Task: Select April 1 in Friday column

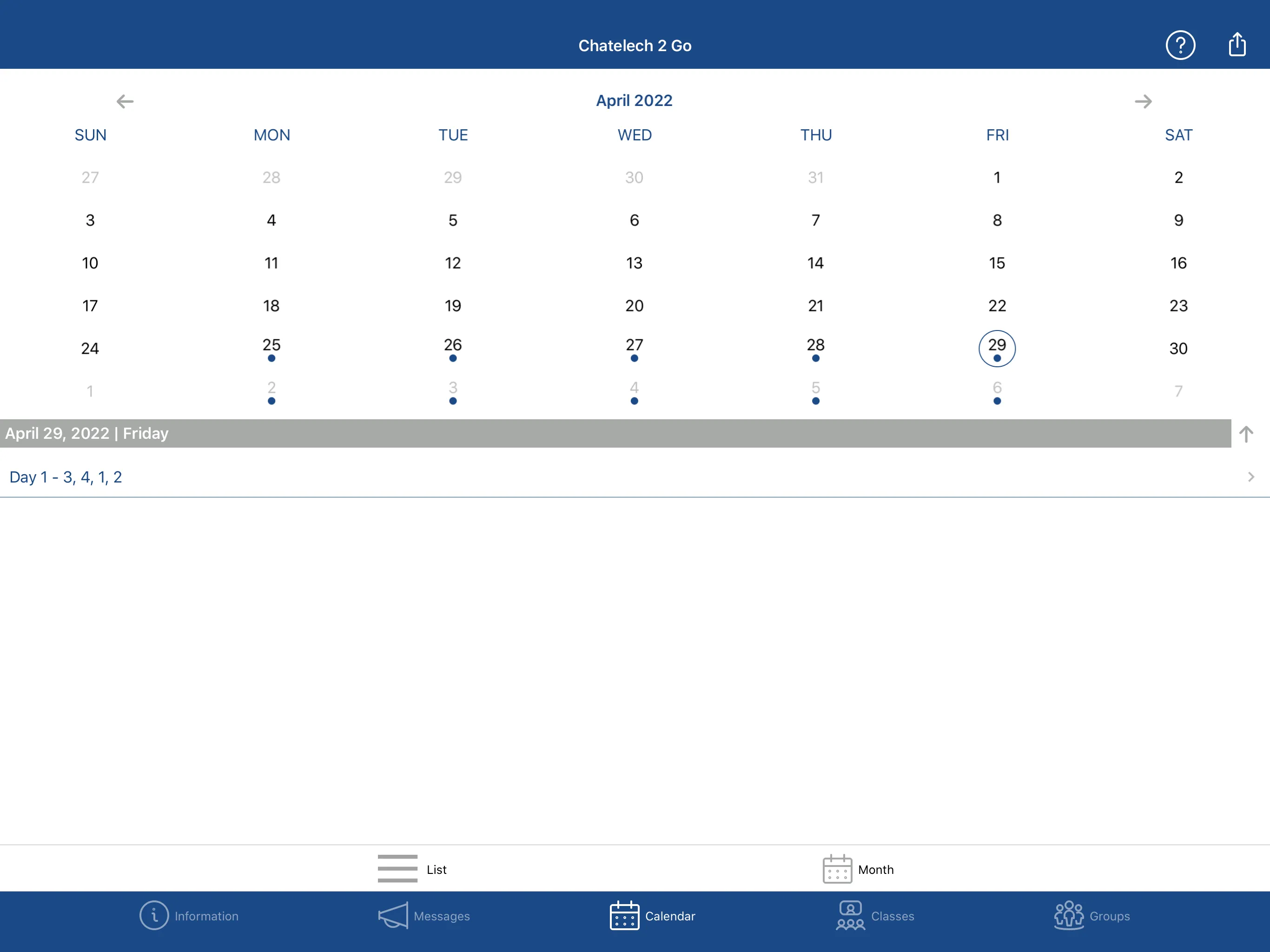Action: point(997,178)
